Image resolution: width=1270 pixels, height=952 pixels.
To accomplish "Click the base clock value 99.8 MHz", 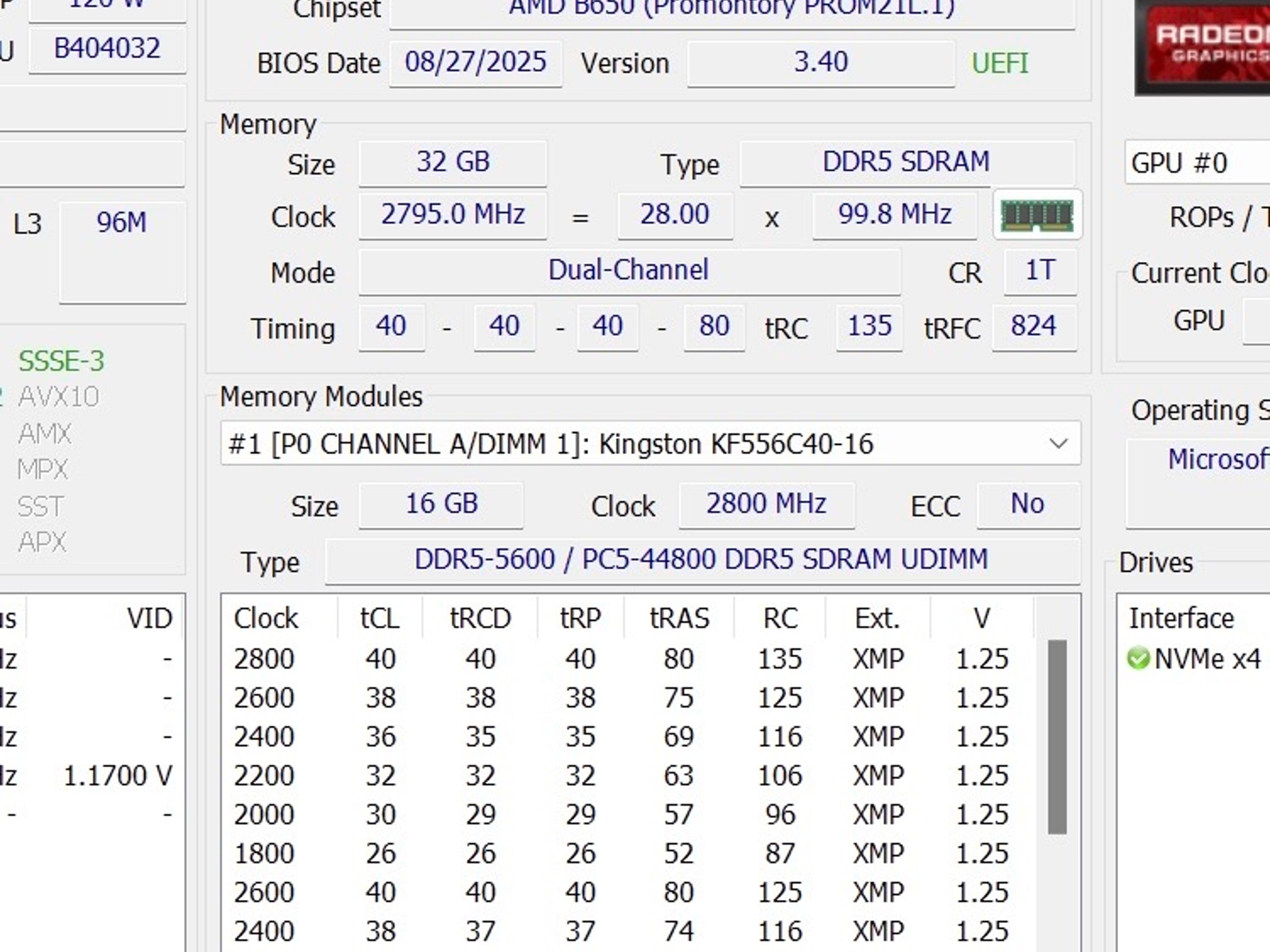I will (x=895, y=215).
